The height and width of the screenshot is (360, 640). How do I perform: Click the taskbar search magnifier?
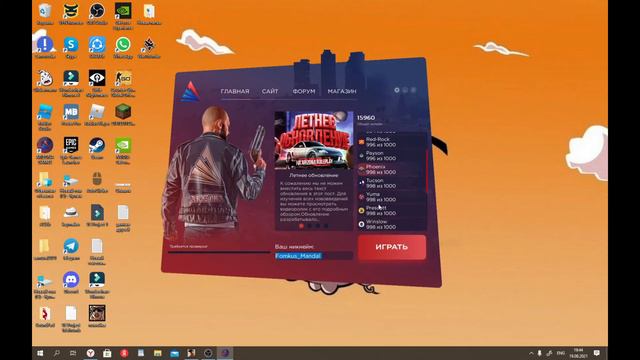coord(56,353)
